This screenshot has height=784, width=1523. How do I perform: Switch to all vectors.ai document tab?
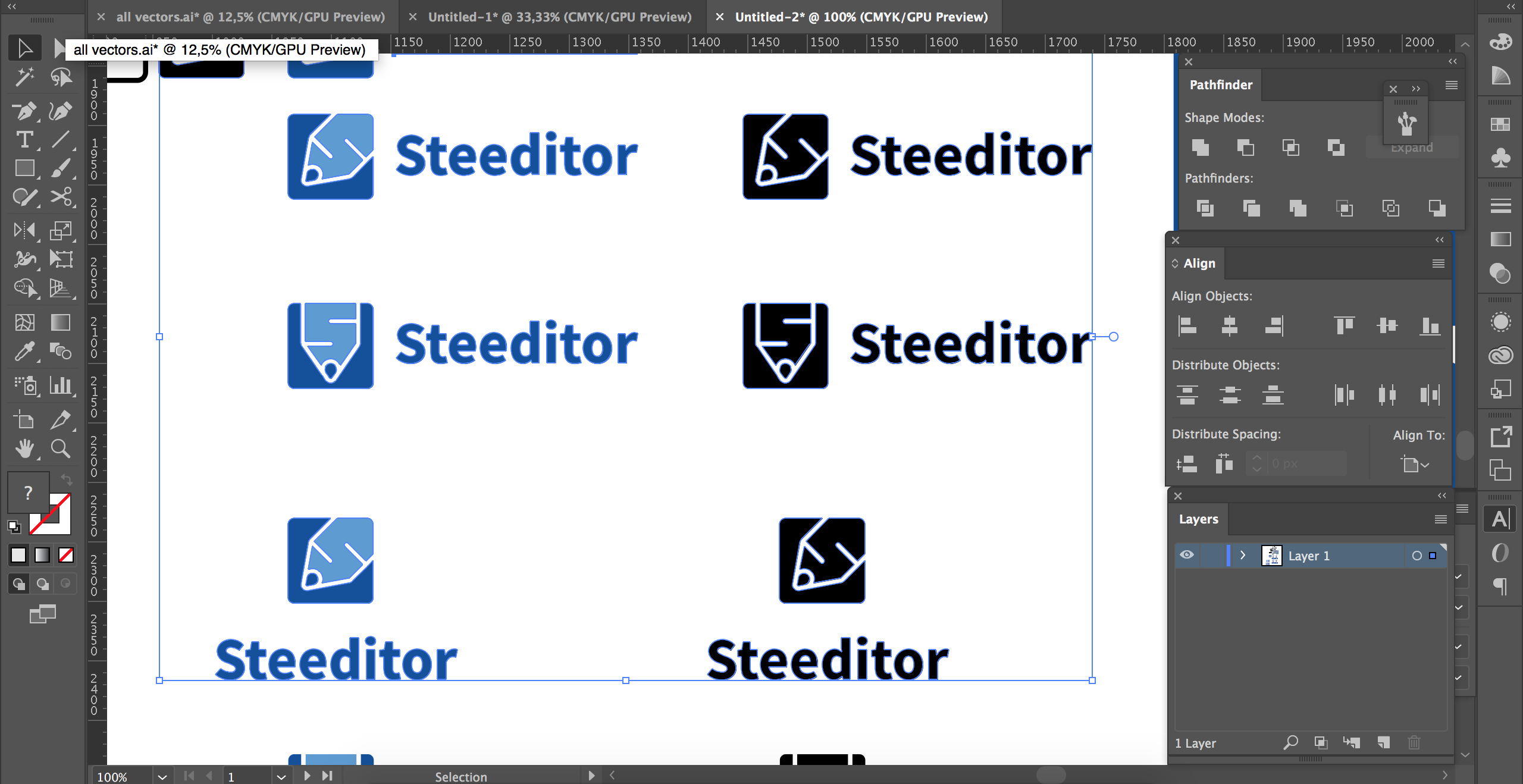pyautogui.click(x=250, y=17)
